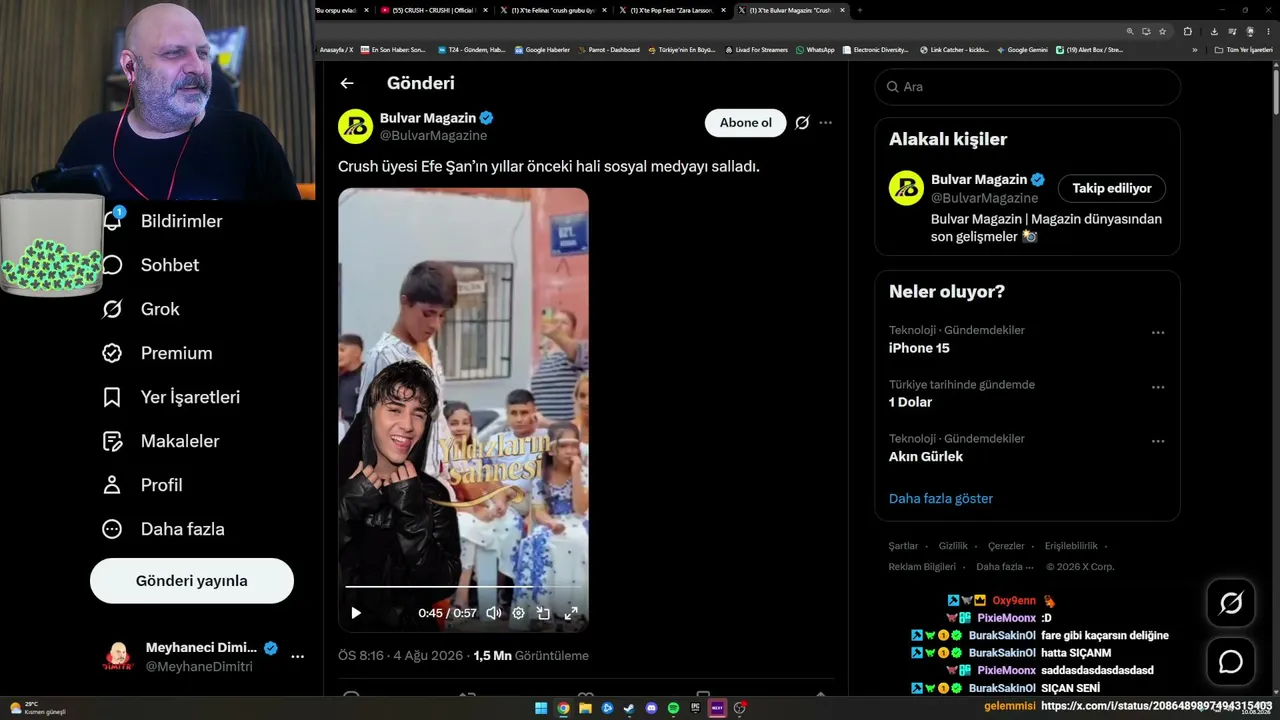Open the Google Gemini bookmark
This screenshot has height=720, width=1280.
tap(1022, 49)
